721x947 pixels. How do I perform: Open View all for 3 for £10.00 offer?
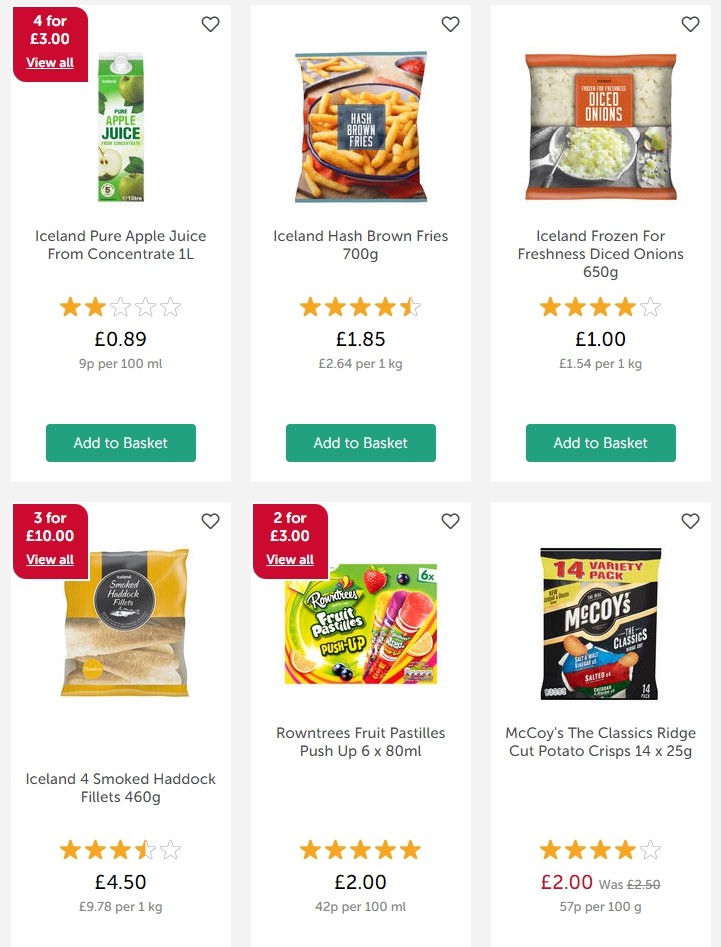tap(50, 560)
